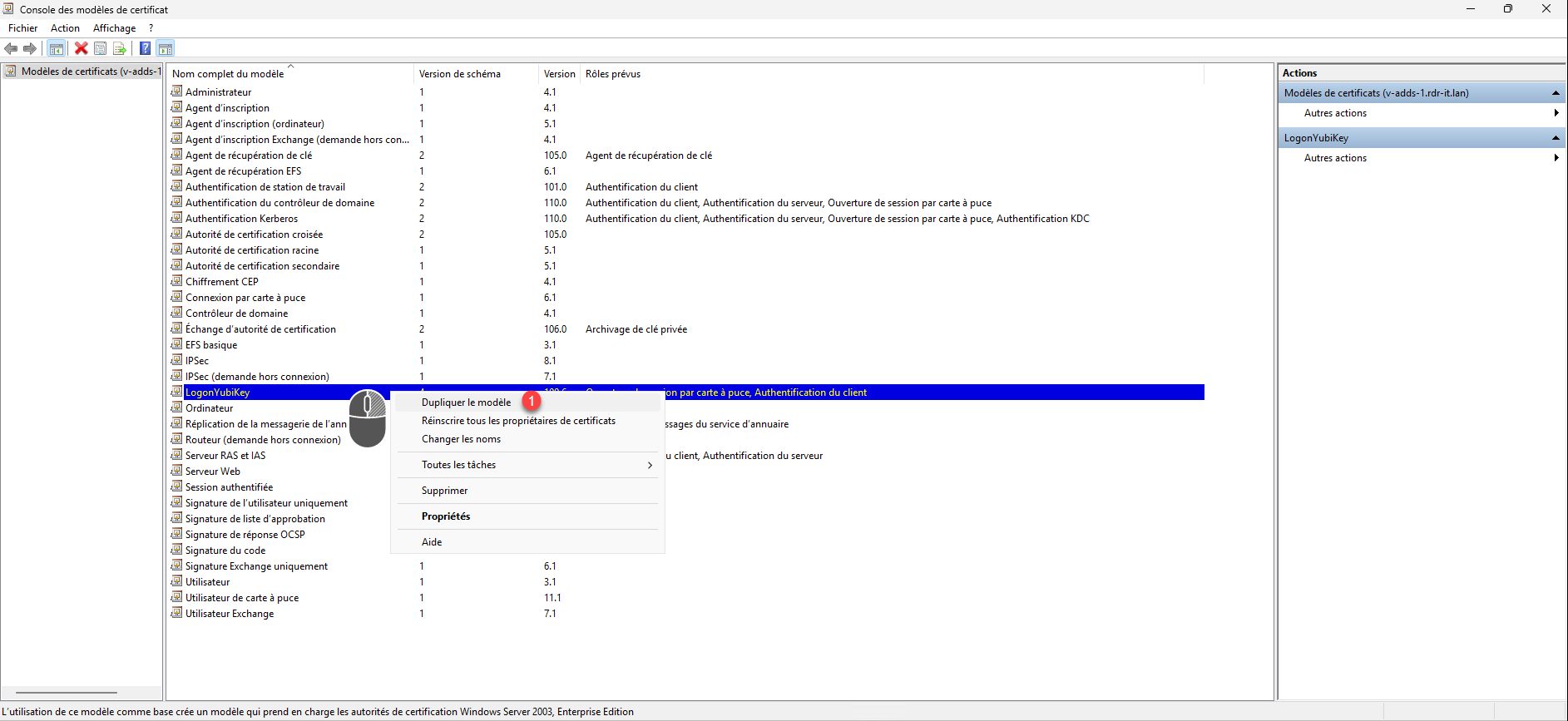The height and width of the screenshot is (721, 1568).
Task: Sort by the Version de schéma column header
Action: pyautogui.click(x=460, y=74)
